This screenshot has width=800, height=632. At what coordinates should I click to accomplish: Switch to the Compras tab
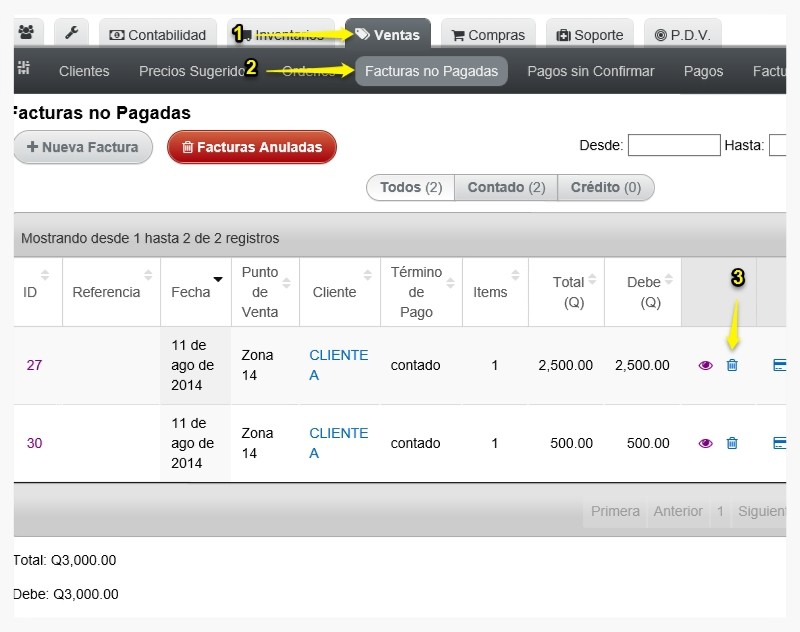coord(488,34)
